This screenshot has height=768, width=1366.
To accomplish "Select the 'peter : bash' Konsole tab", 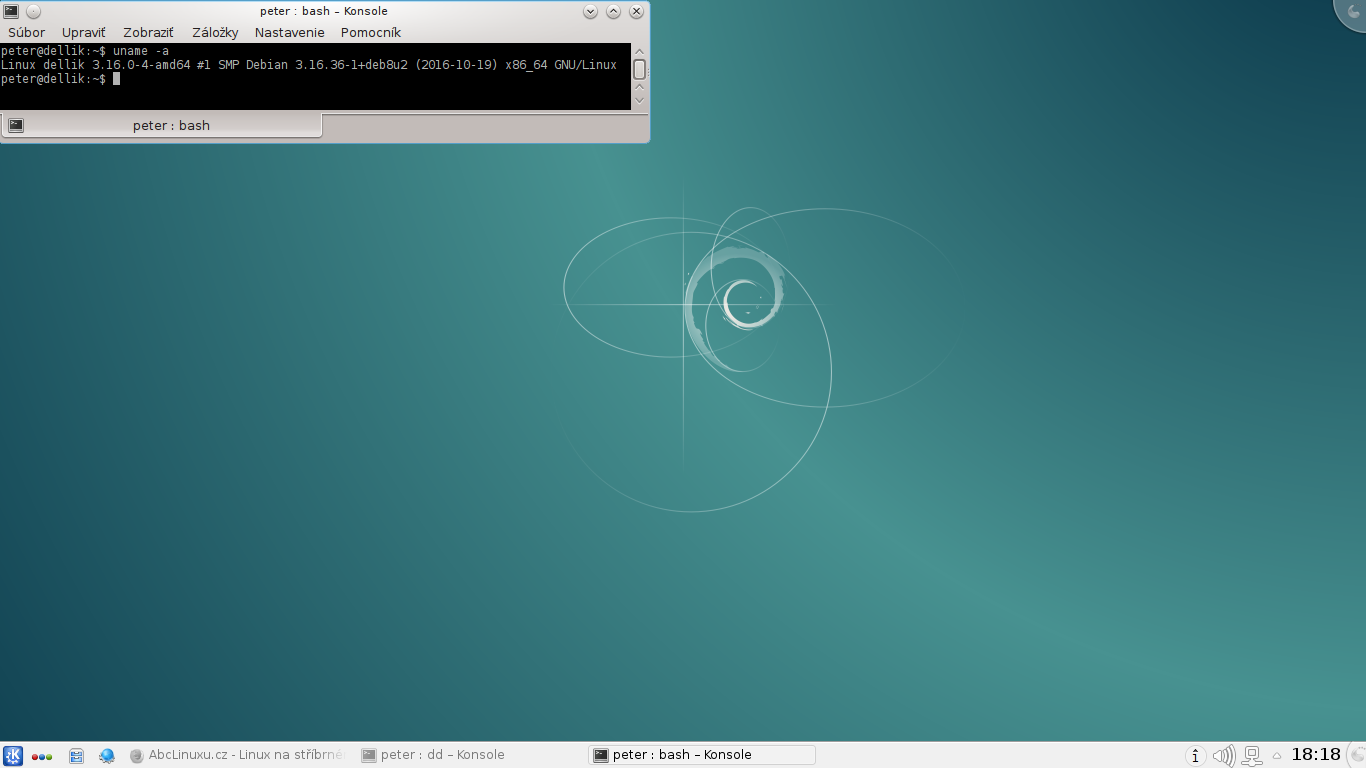I will [x=161, y=125].
